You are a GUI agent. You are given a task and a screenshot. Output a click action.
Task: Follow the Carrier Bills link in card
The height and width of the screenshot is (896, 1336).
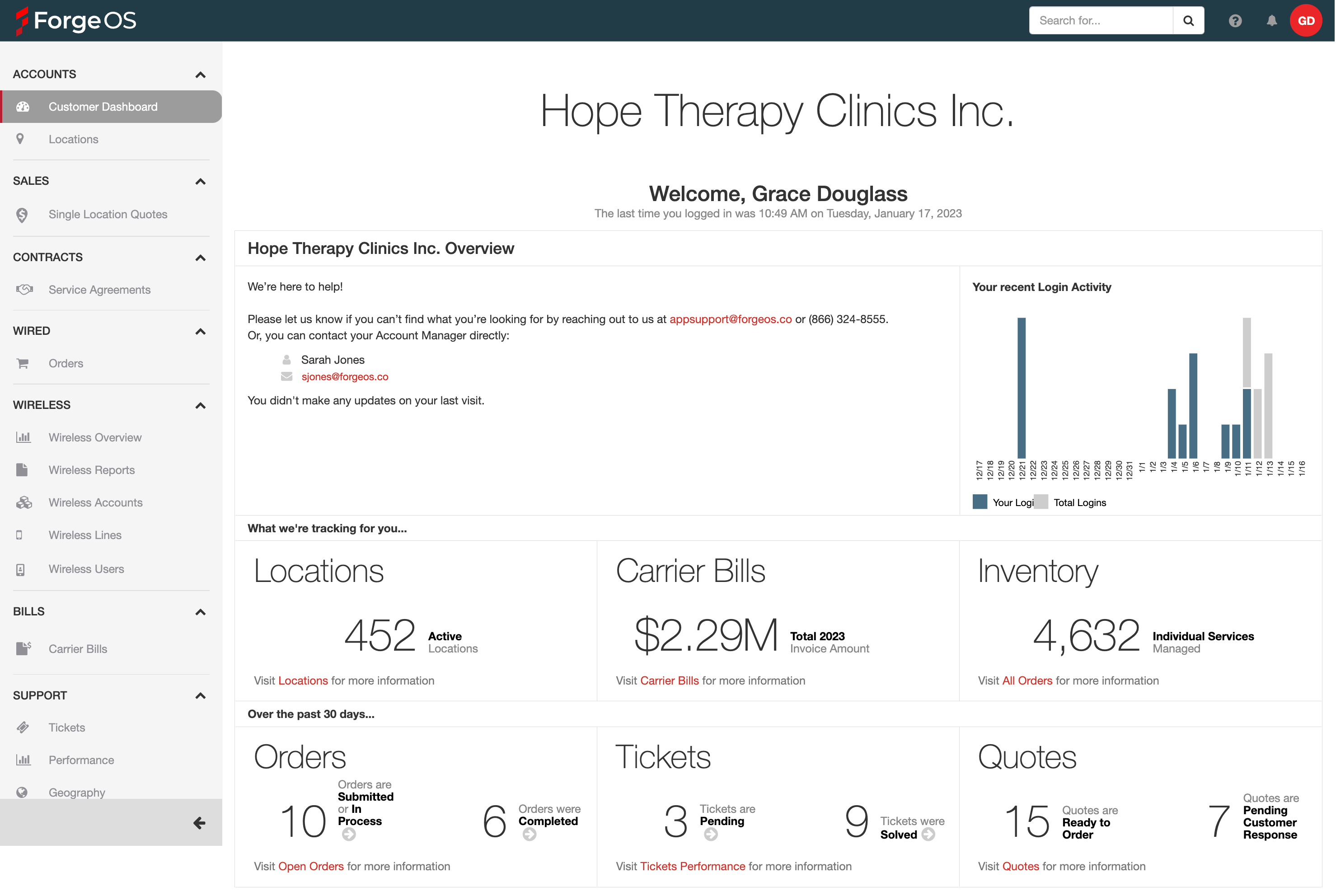tap(670, 680)
